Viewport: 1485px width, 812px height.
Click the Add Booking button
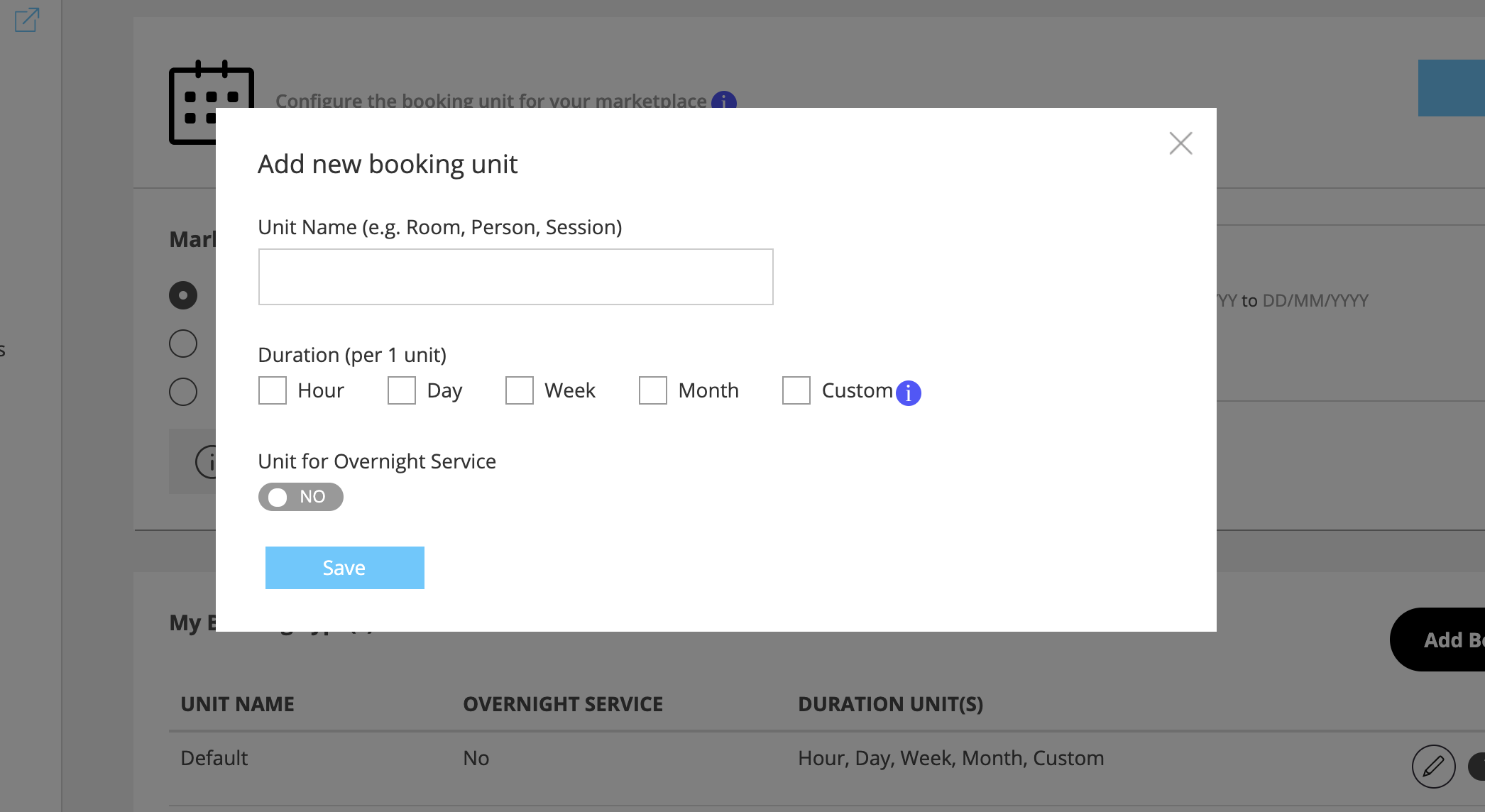tap(1438, 640)
